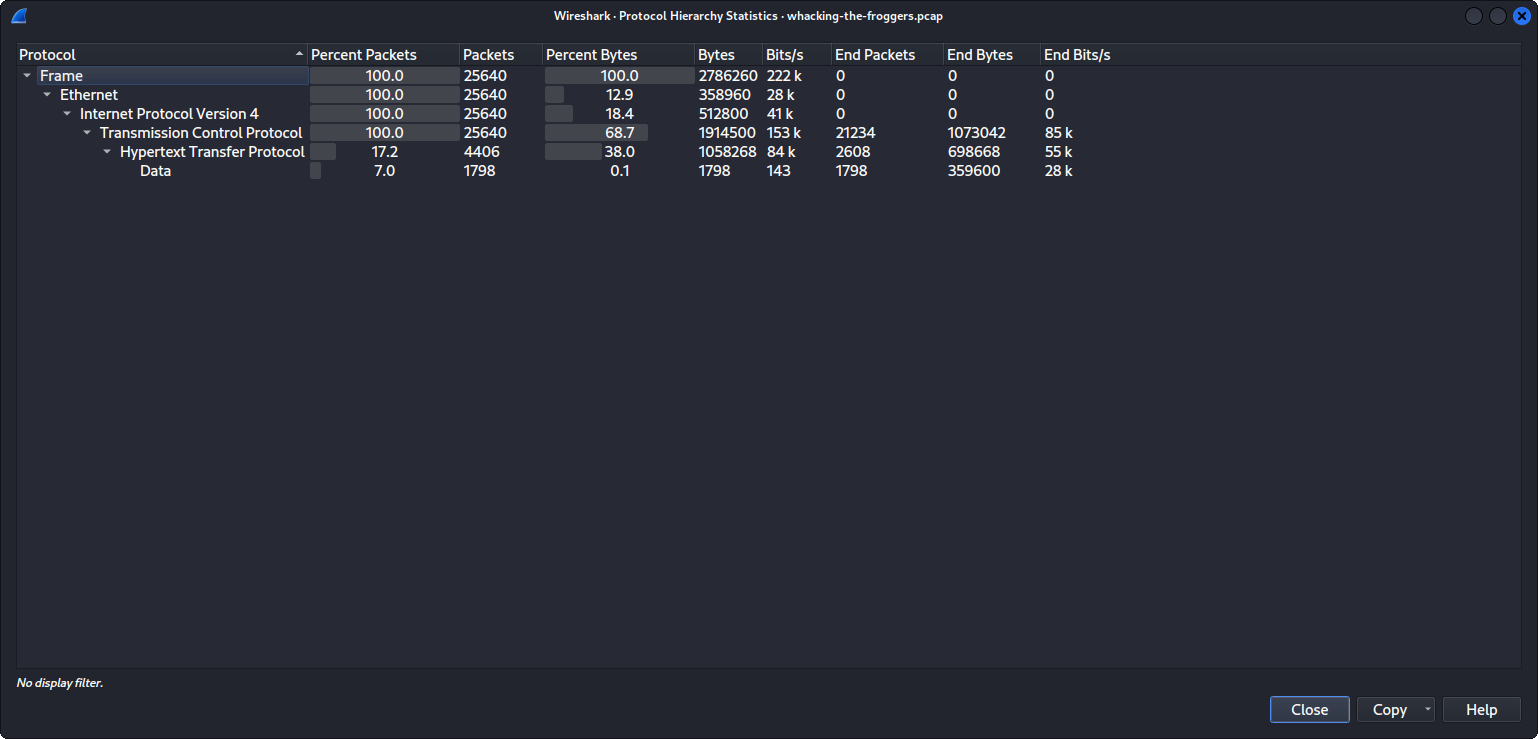Sort by Percent Packets column header
1538x739 pixels.
[x=384, y=55]
